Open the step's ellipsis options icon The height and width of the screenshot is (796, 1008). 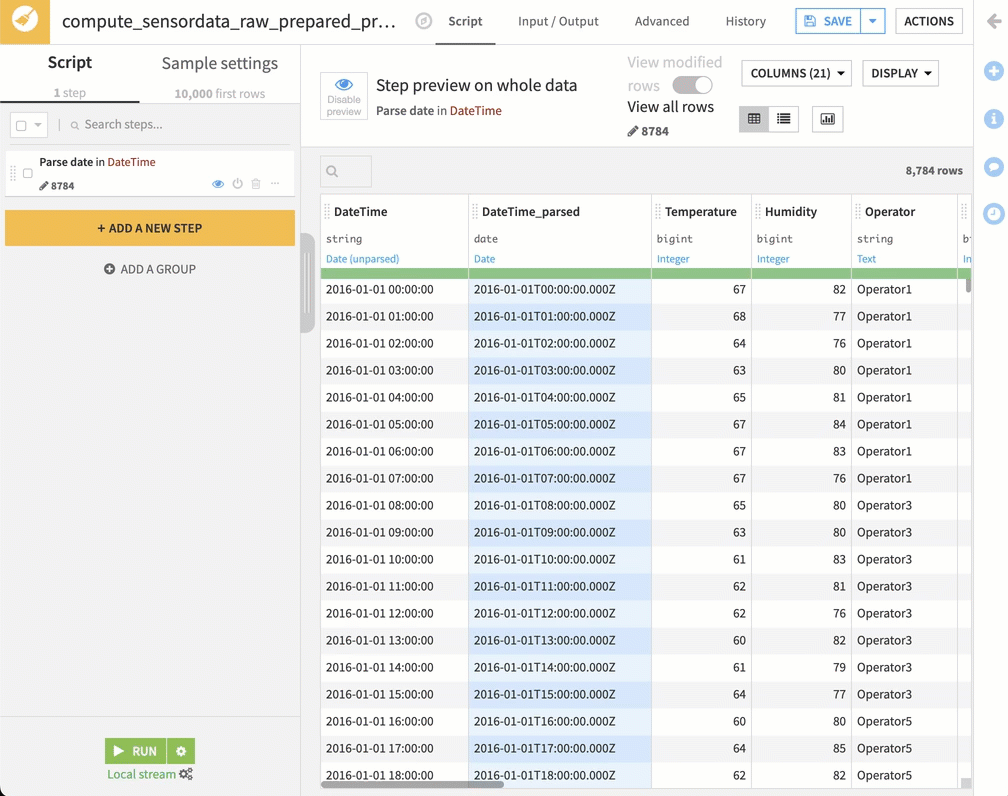(276, 183)
